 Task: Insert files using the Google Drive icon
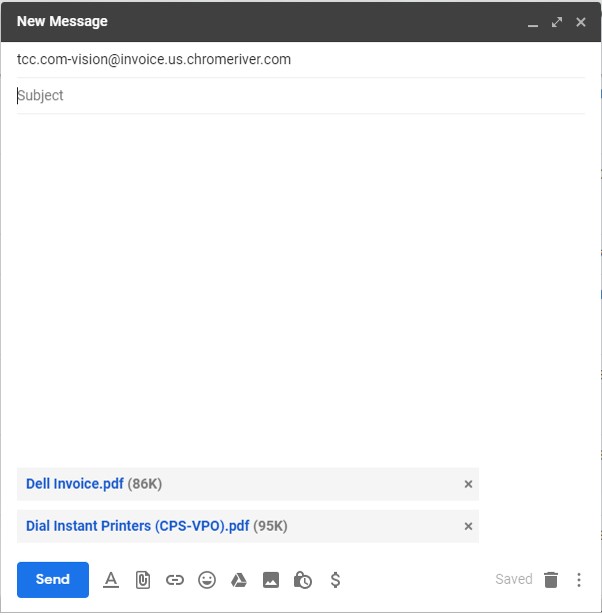(239, 579)
